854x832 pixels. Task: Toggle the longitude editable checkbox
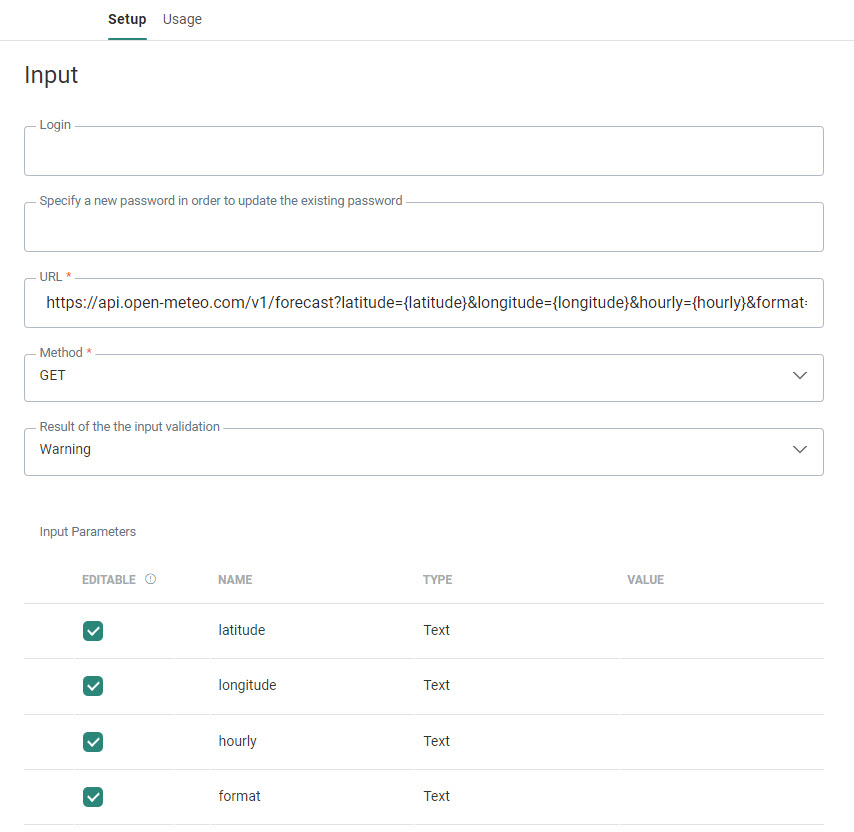click(93, 686)
